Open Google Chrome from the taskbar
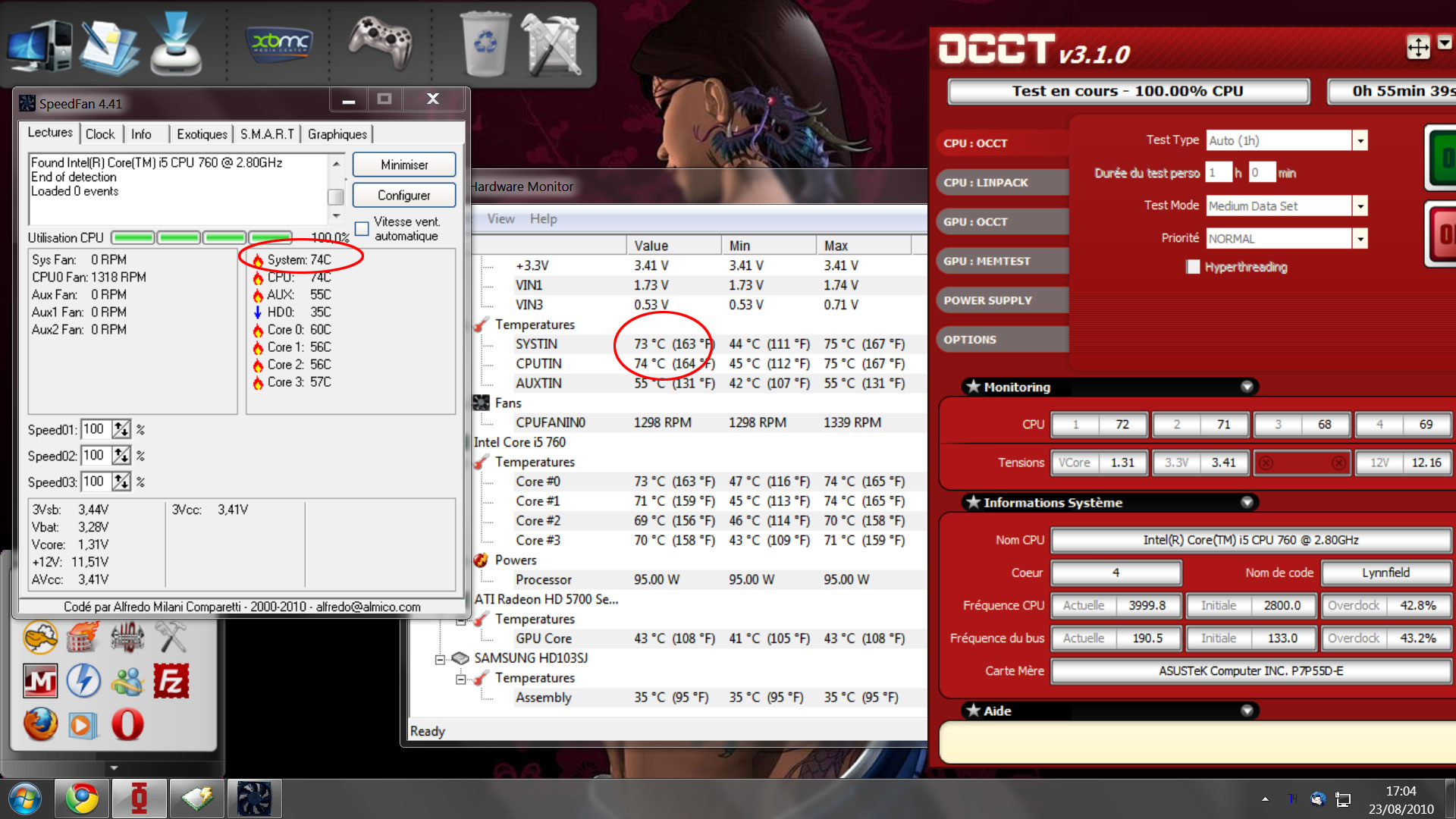Viewport: 1456px width, 819px height. 82,799
